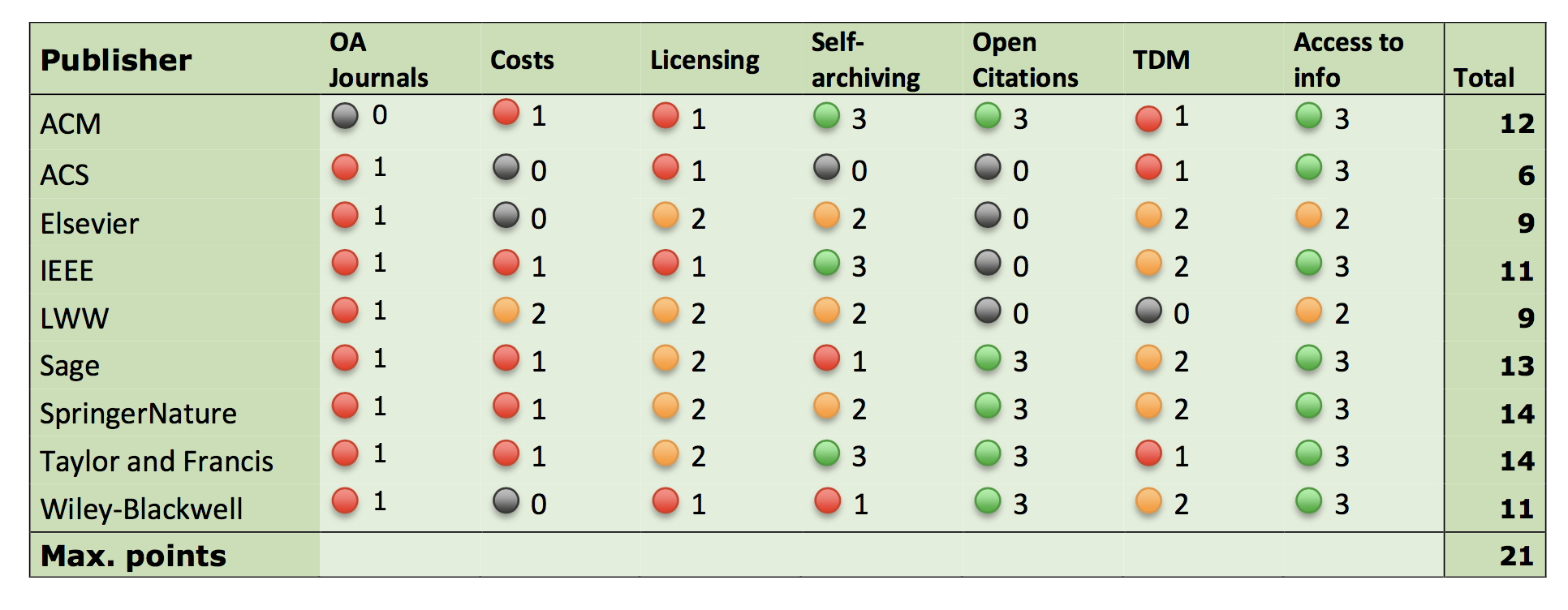This screenshot has width=1568, height=610.
Task: Click the red dot for ACS TDM
Action: 1148,168
